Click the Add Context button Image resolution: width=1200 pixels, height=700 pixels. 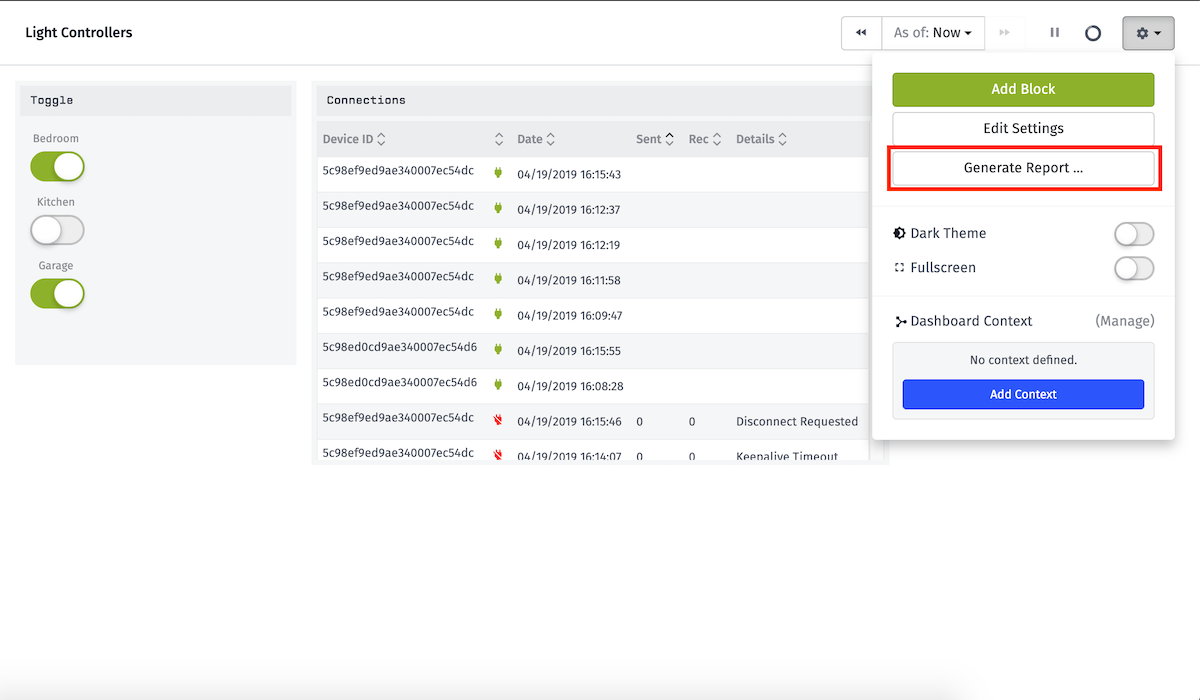1023,394
